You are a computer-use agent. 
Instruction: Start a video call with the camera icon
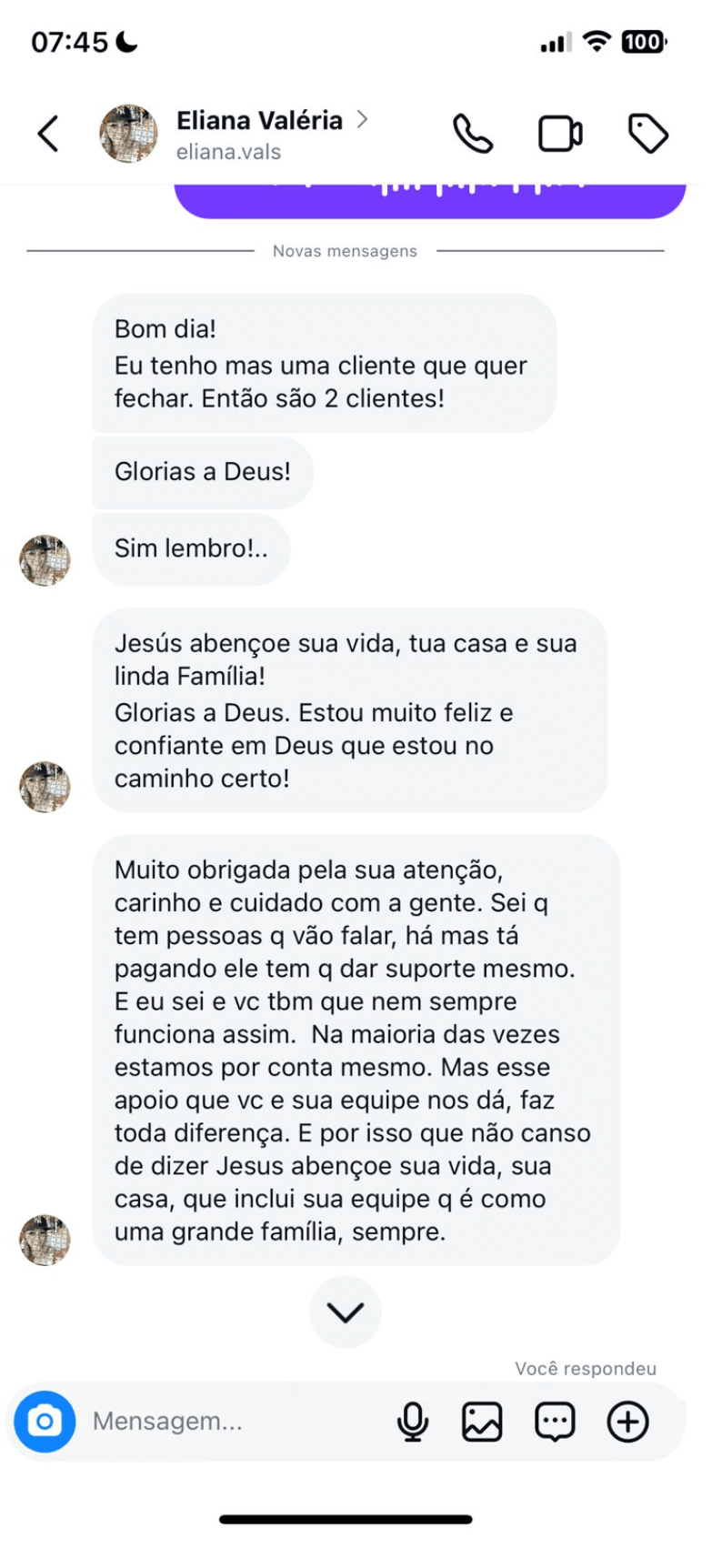coord(560,134)
